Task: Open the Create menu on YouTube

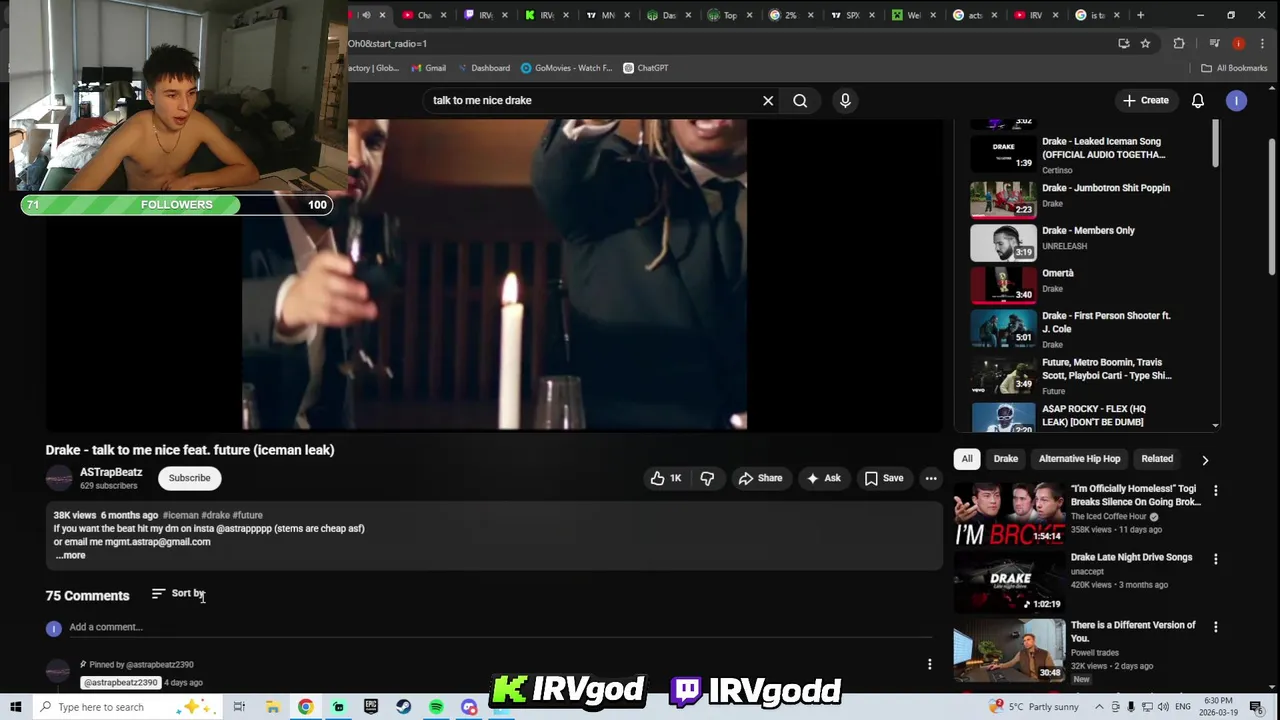Action: (x=1145, y=101)
